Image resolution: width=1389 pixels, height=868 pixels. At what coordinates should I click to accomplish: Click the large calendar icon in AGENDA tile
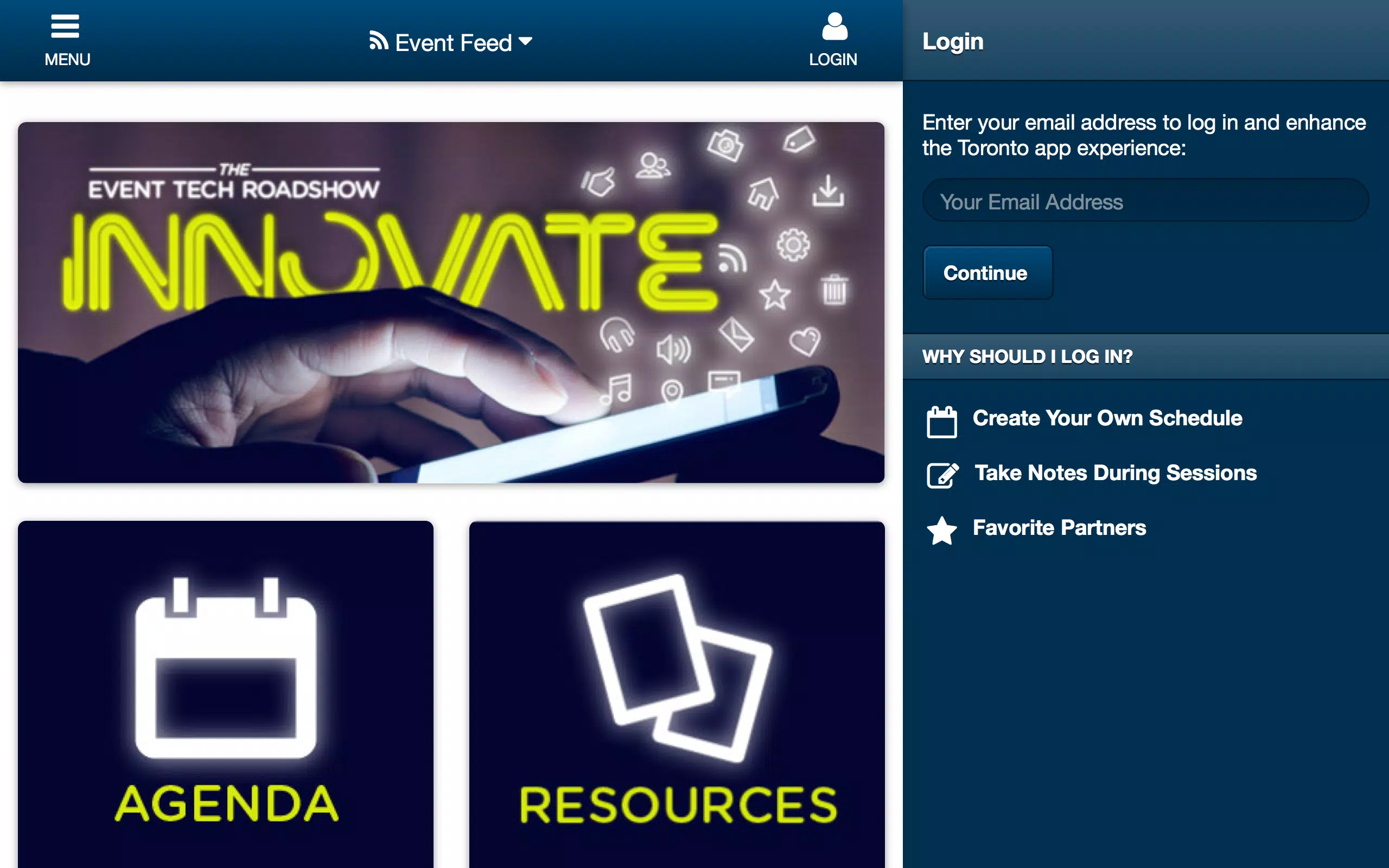click(226, 668)
